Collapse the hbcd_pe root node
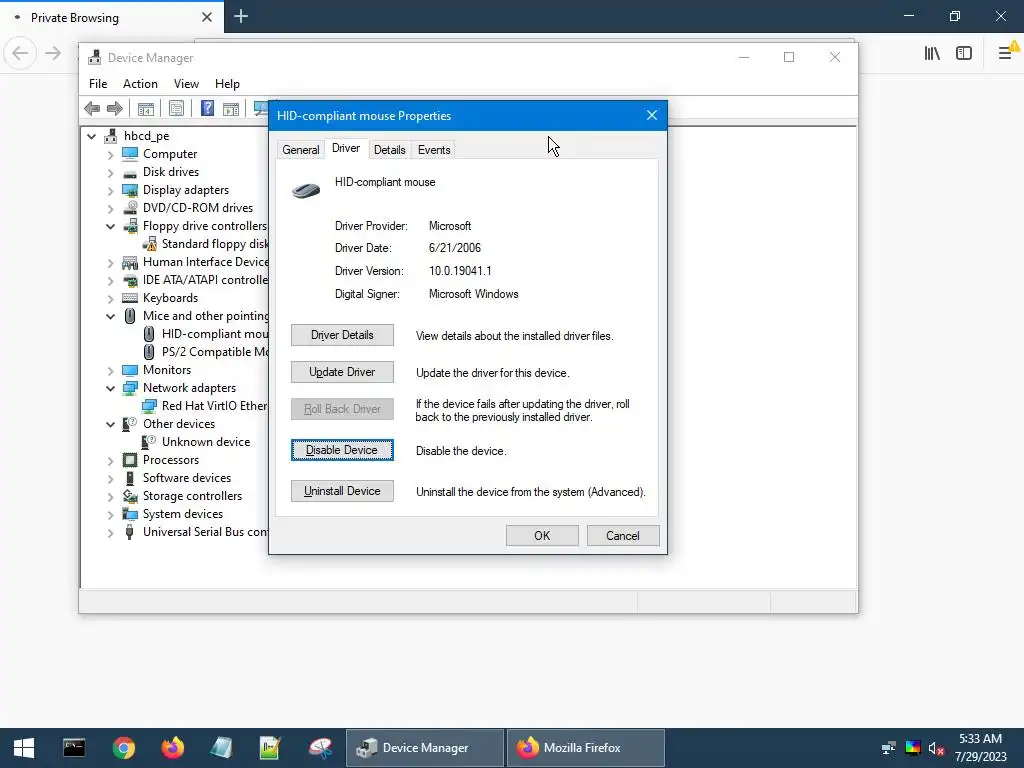The height and width of the screenshot is (768, 1024). click(x=91, y=136)
